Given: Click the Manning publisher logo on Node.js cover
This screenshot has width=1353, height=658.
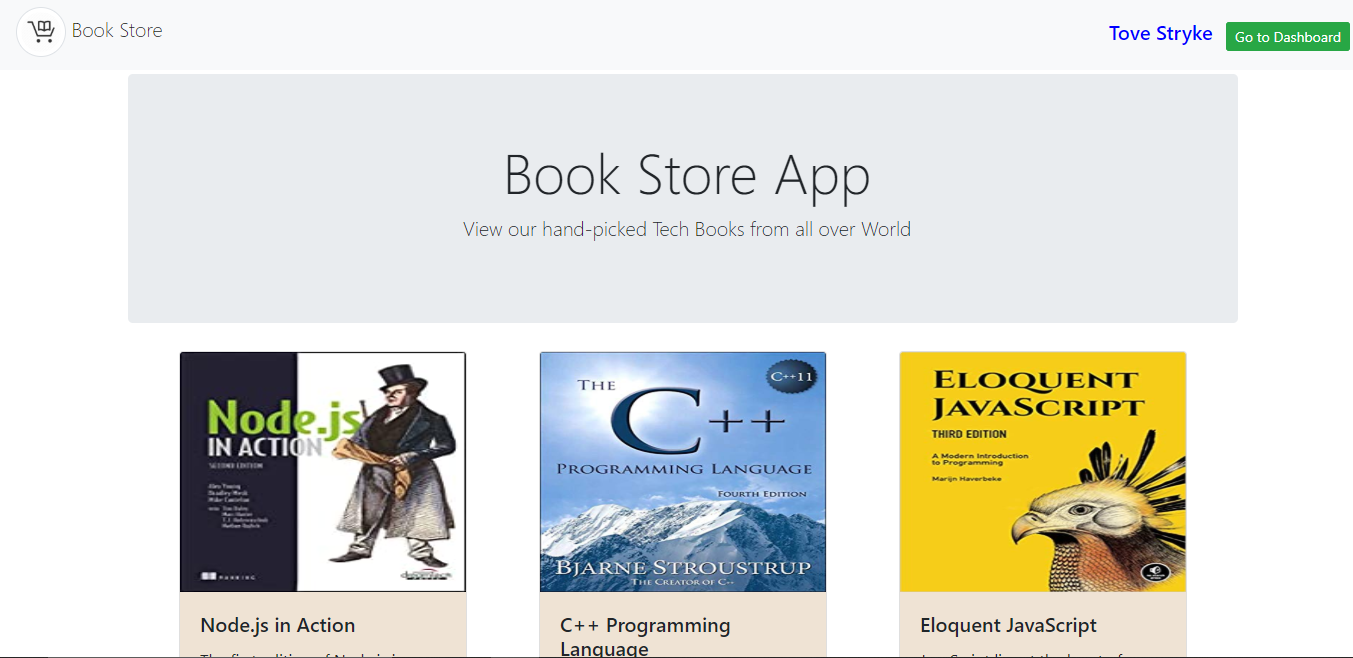Looking at the screenshot, I should [x=228, y=577].
